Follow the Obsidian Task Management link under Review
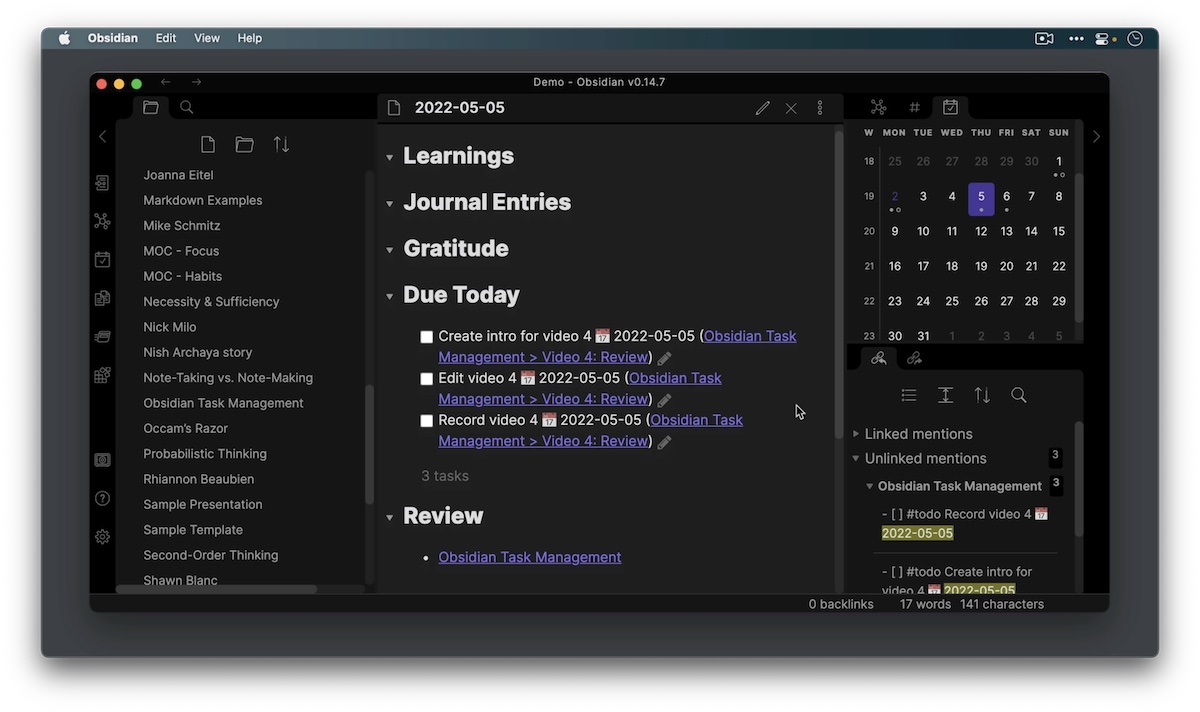 pyautogui.click(x=530, y=557)
